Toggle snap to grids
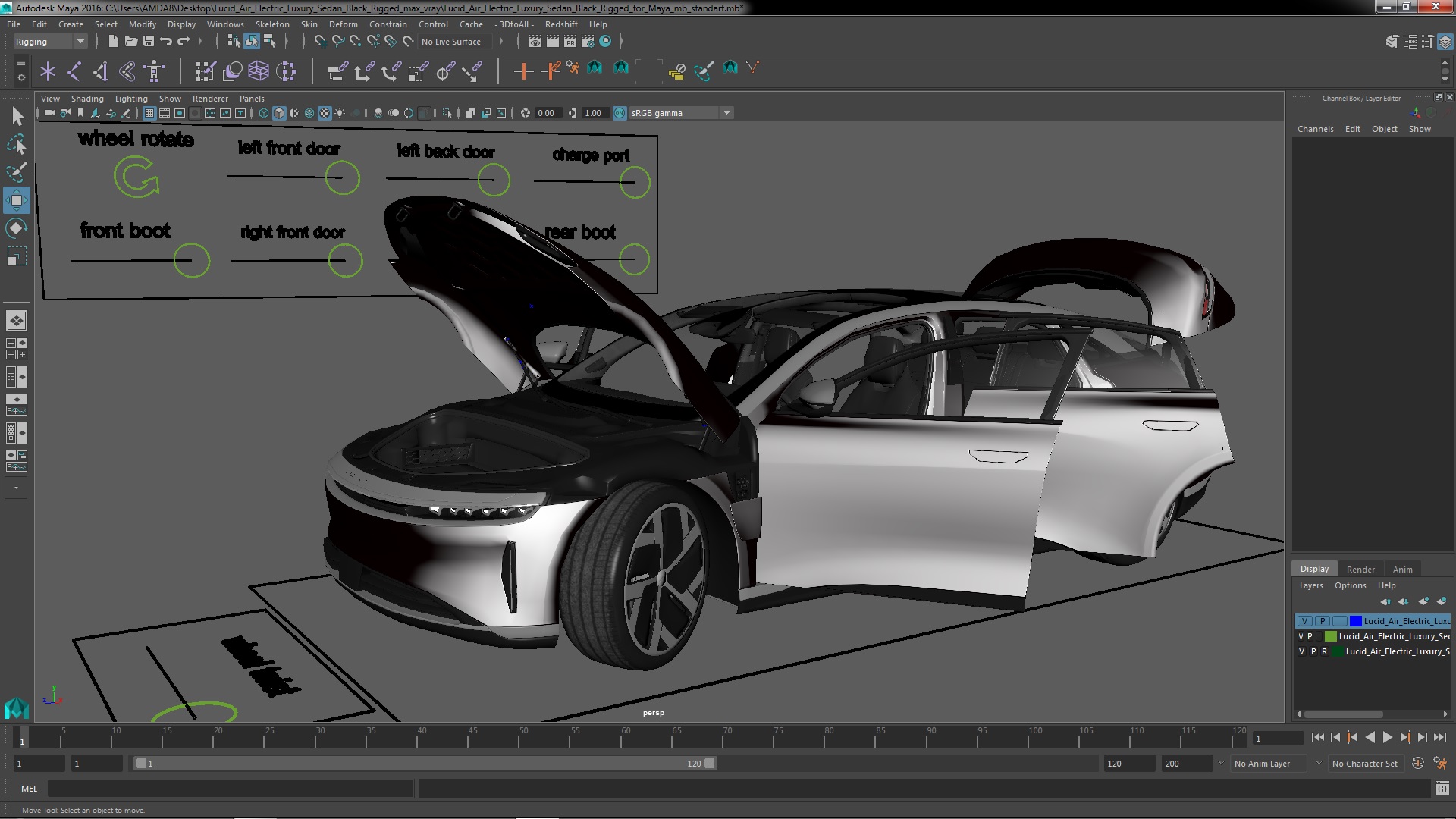1456x819 pixels. (321, 42)
